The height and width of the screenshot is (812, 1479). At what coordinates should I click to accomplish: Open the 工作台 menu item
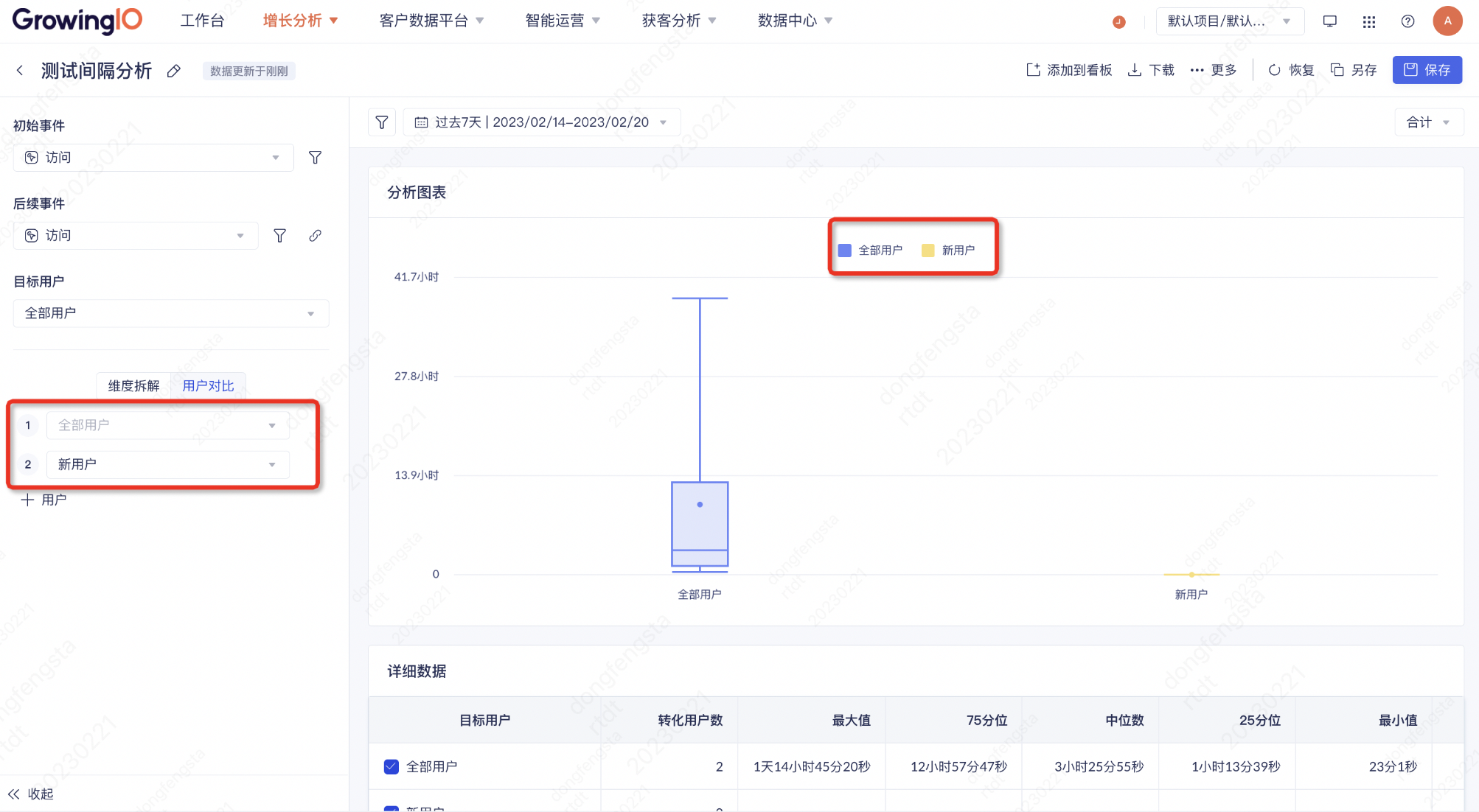coord(202,21)
